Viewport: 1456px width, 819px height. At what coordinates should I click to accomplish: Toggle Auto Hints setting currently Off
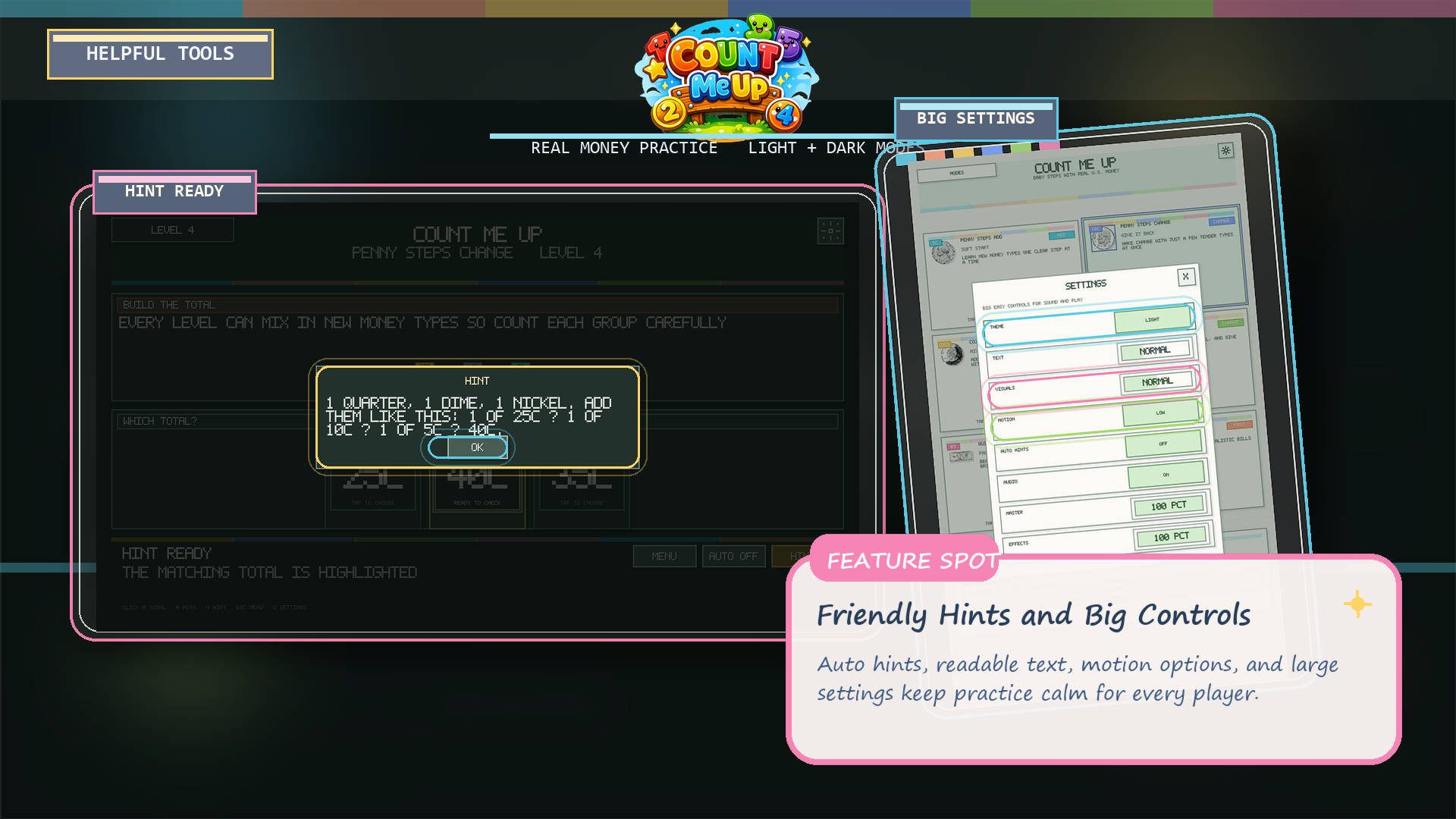click(x=1163, y=444)
